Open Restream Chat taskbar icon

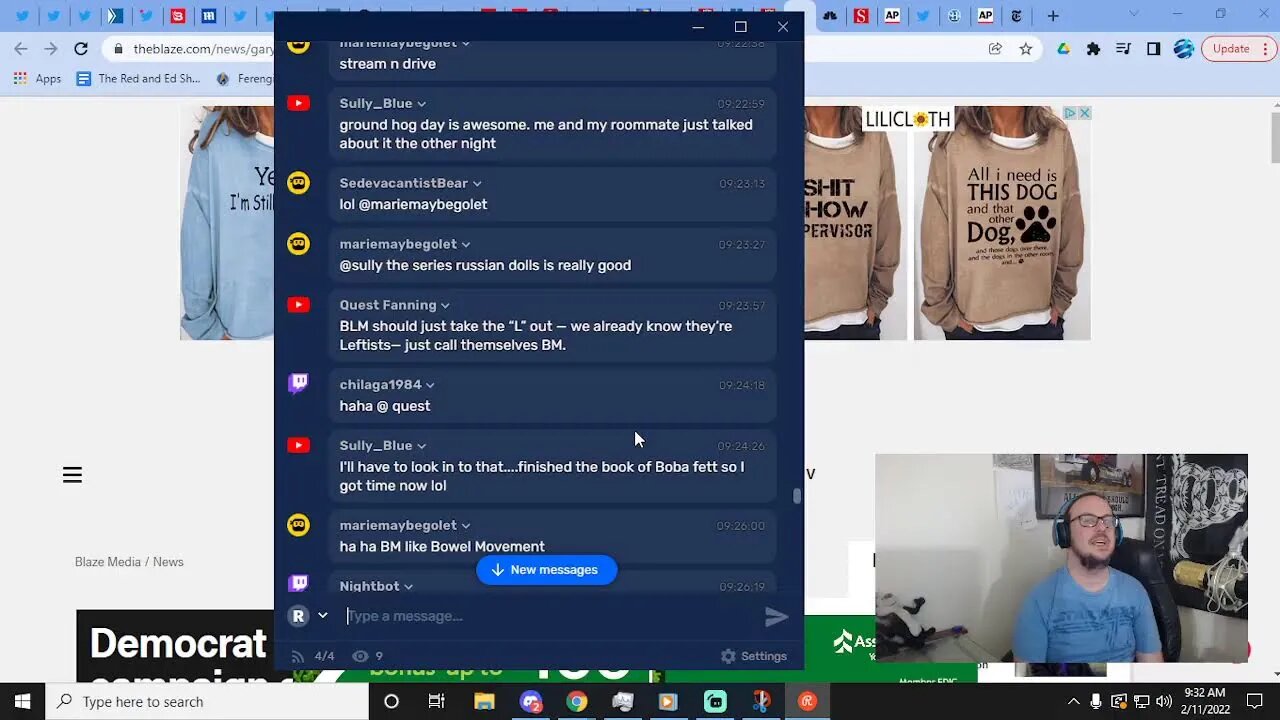[807, 701]
